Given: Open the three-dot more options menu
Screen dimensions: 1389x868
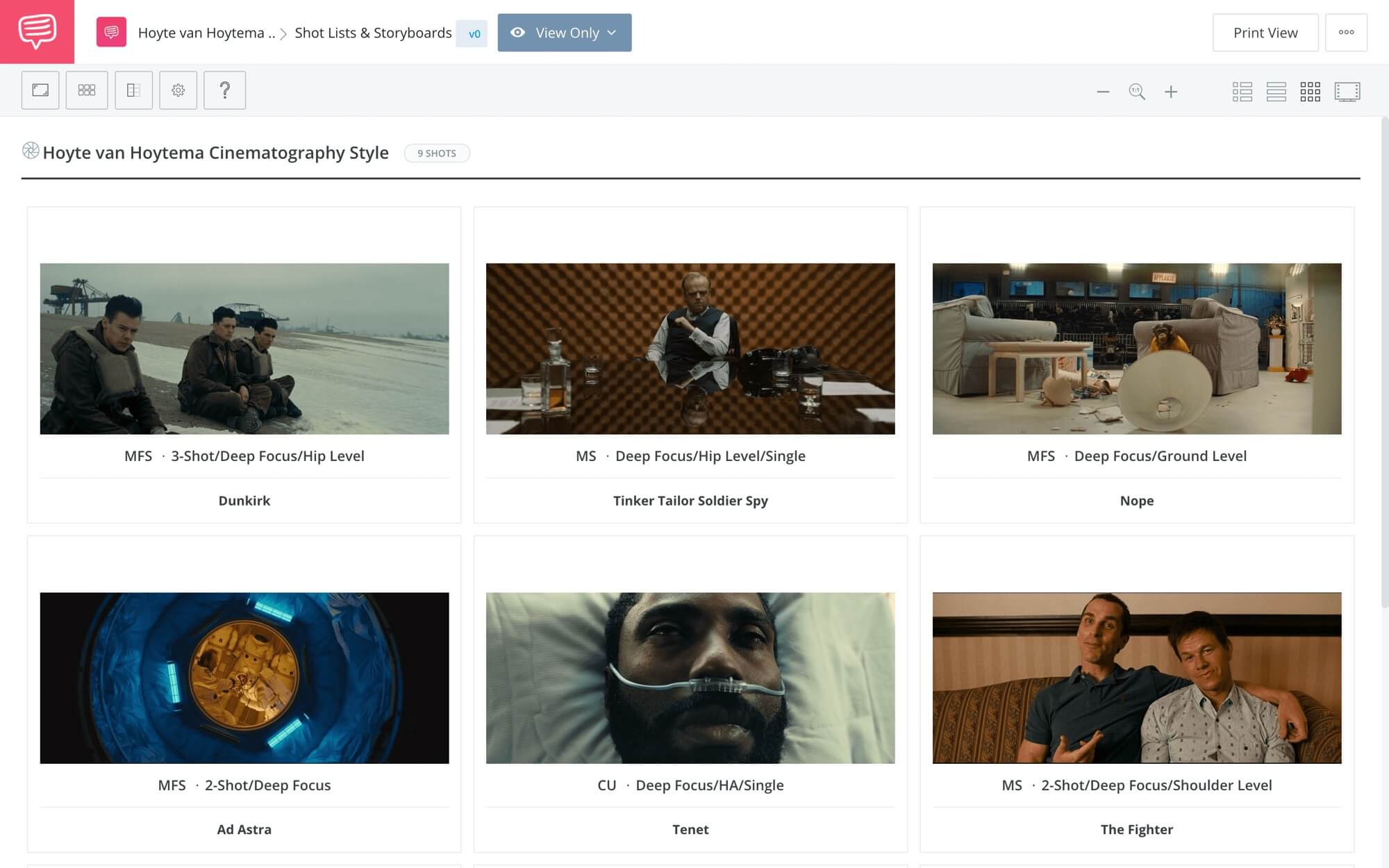Looking at the screenshot, I should pyautogui.click(x=1346, y=33).
